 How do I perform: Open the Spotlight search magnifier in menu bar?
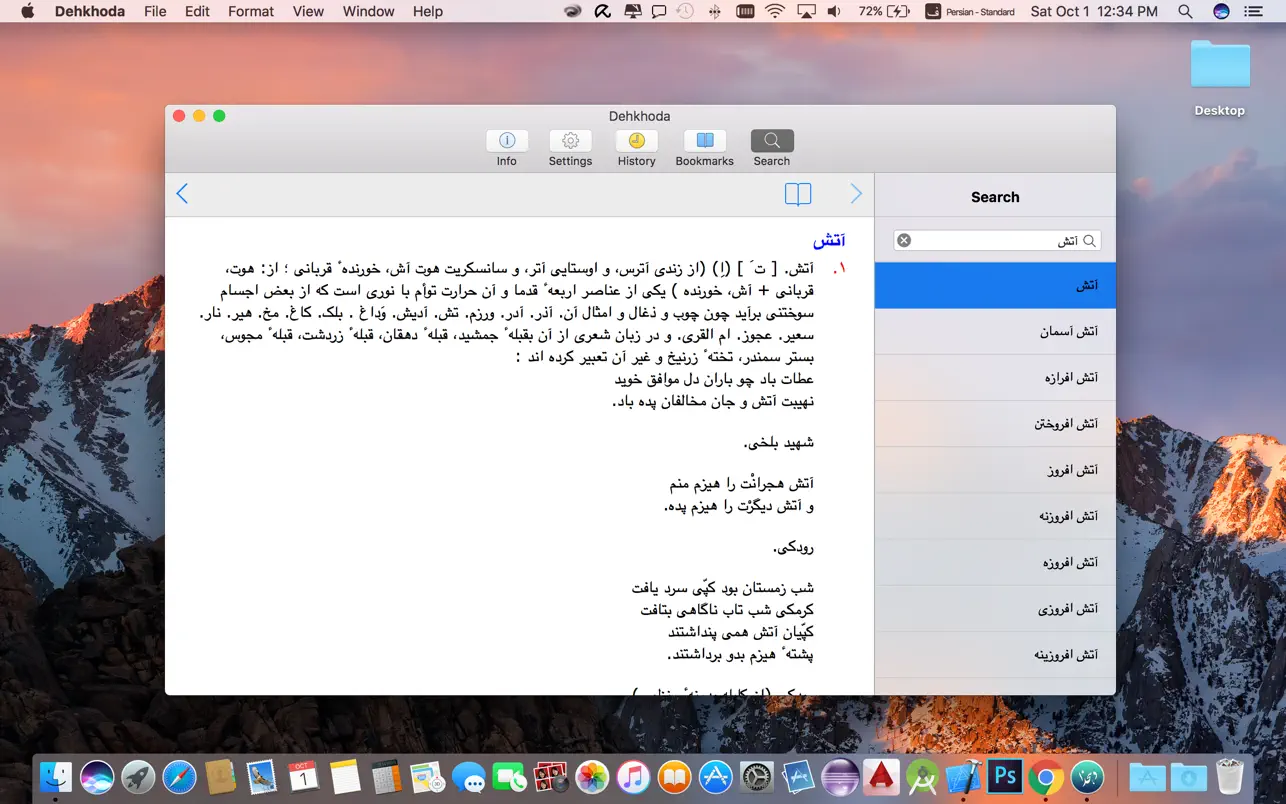(1185, 11)
